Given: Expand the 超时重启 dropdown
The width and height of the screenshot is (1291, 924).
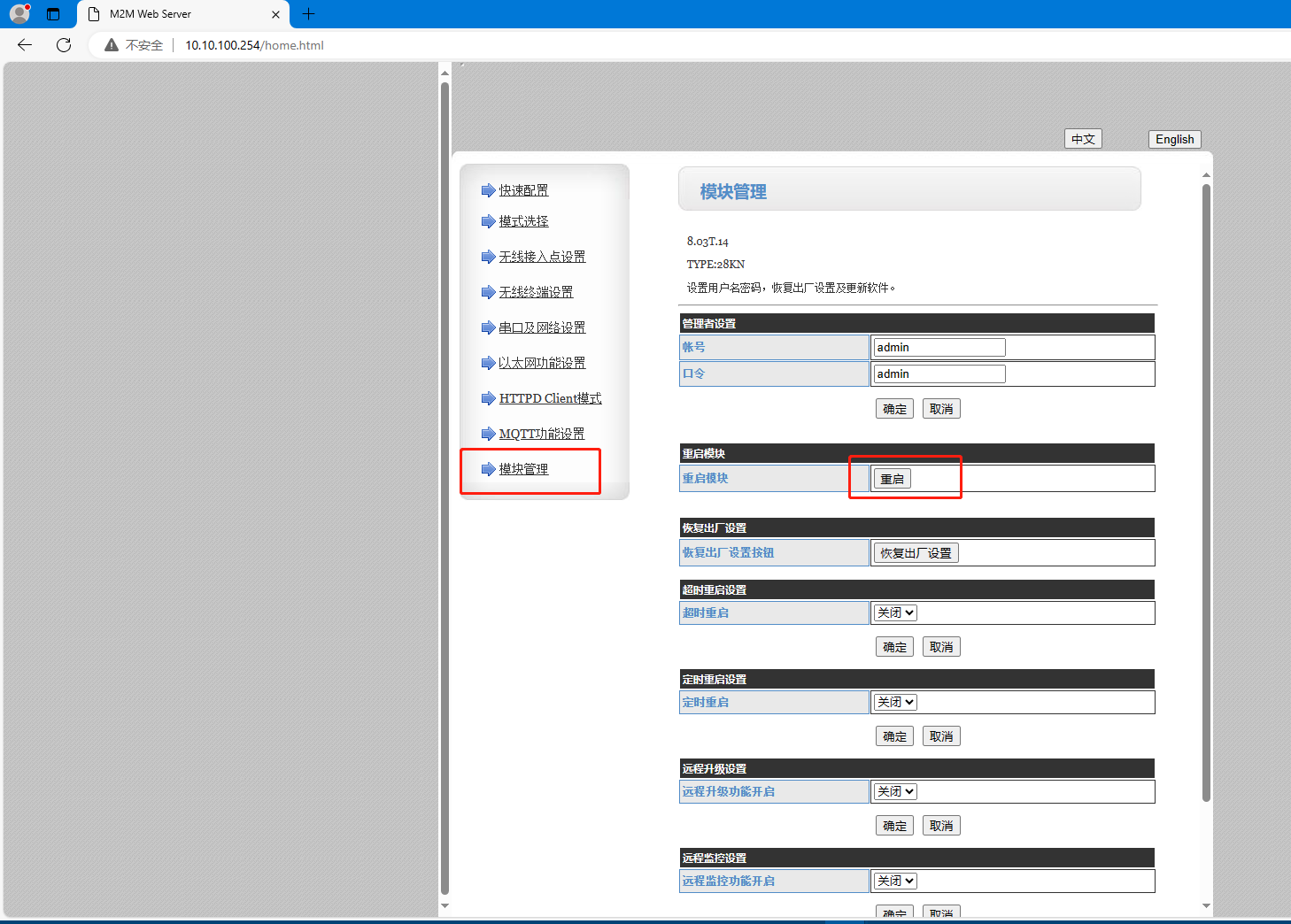Looking at the screenshot, I should pos(895,612).
